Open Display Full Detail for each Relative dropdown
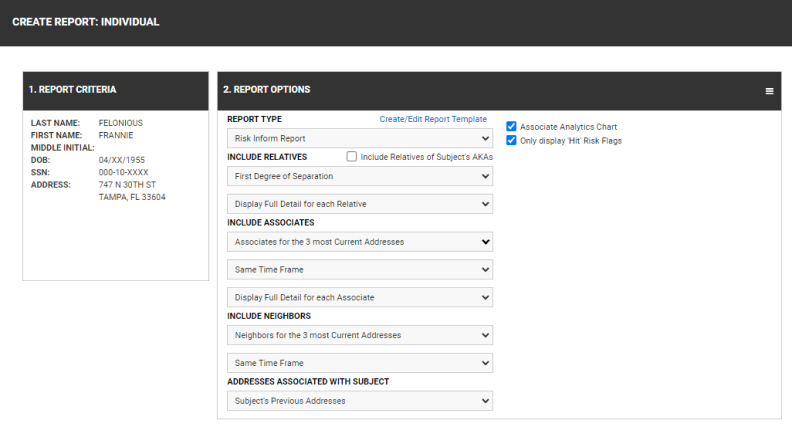792x446 pixels. coord(359,204)
